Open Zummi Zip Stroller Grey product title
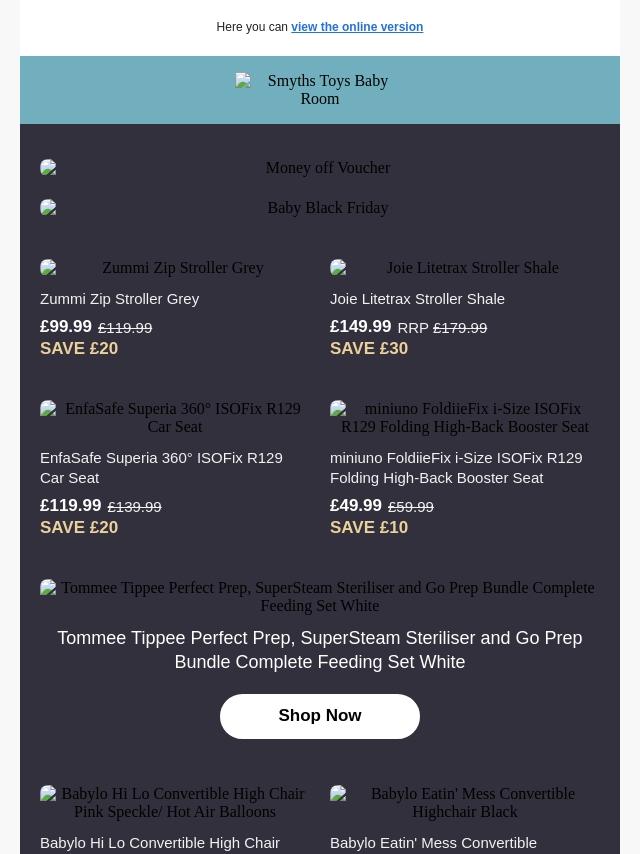Viewport: 640px width, 854px height. pos(119,298)
